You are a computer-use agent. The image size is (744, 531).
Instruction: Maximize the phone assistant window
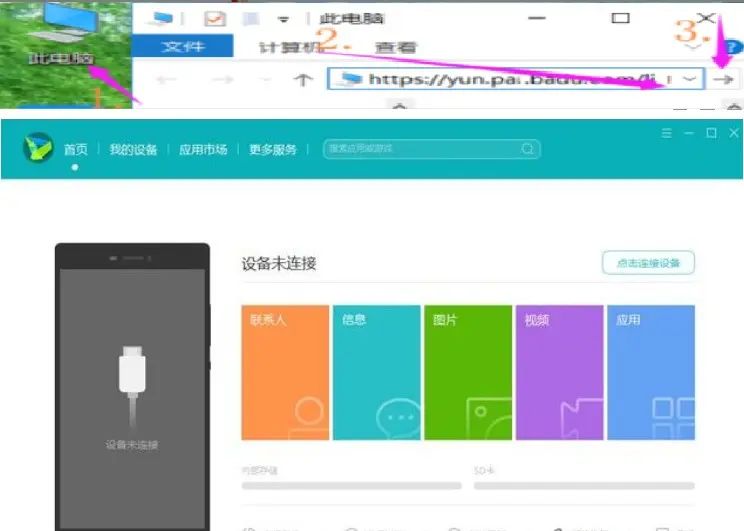[x=711, y=133]
